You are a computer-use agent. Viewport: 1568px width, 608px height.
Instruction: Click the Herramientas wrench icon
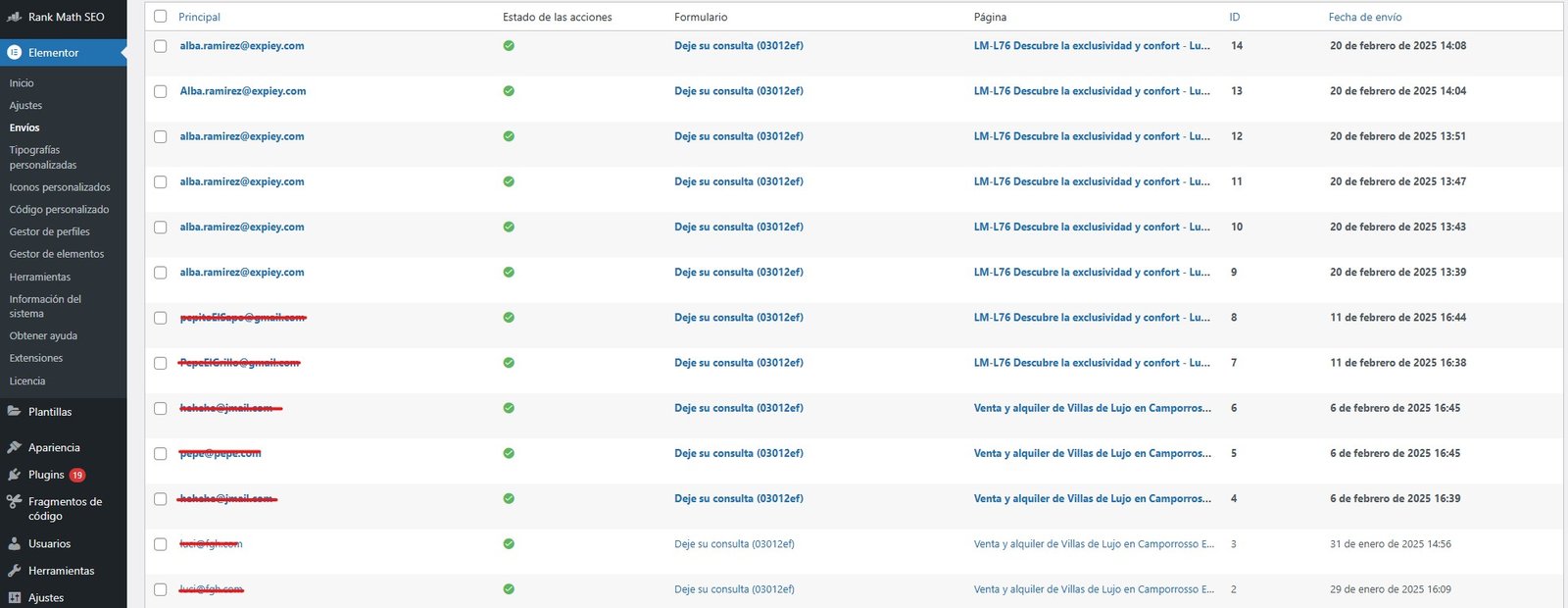(x=14, y=571)
